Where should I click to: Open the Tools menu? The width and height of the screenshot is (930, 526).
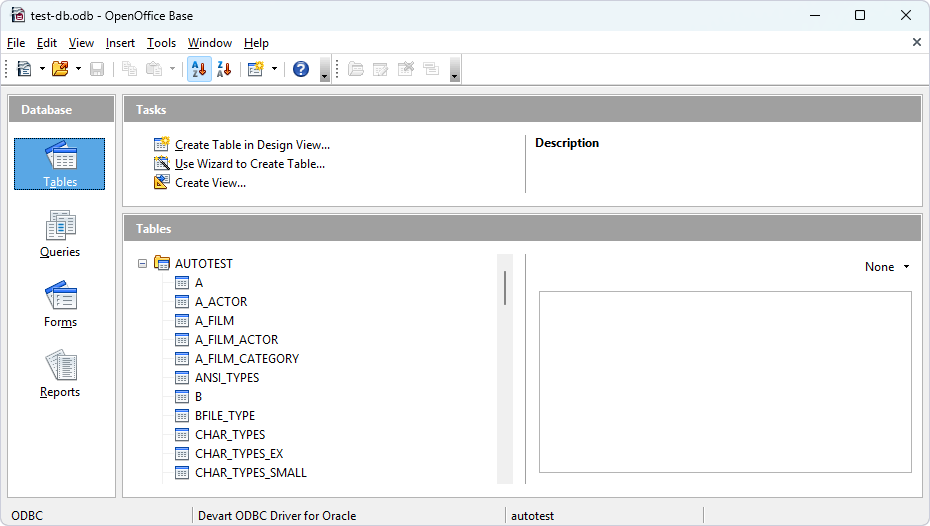tap(161, 43)
